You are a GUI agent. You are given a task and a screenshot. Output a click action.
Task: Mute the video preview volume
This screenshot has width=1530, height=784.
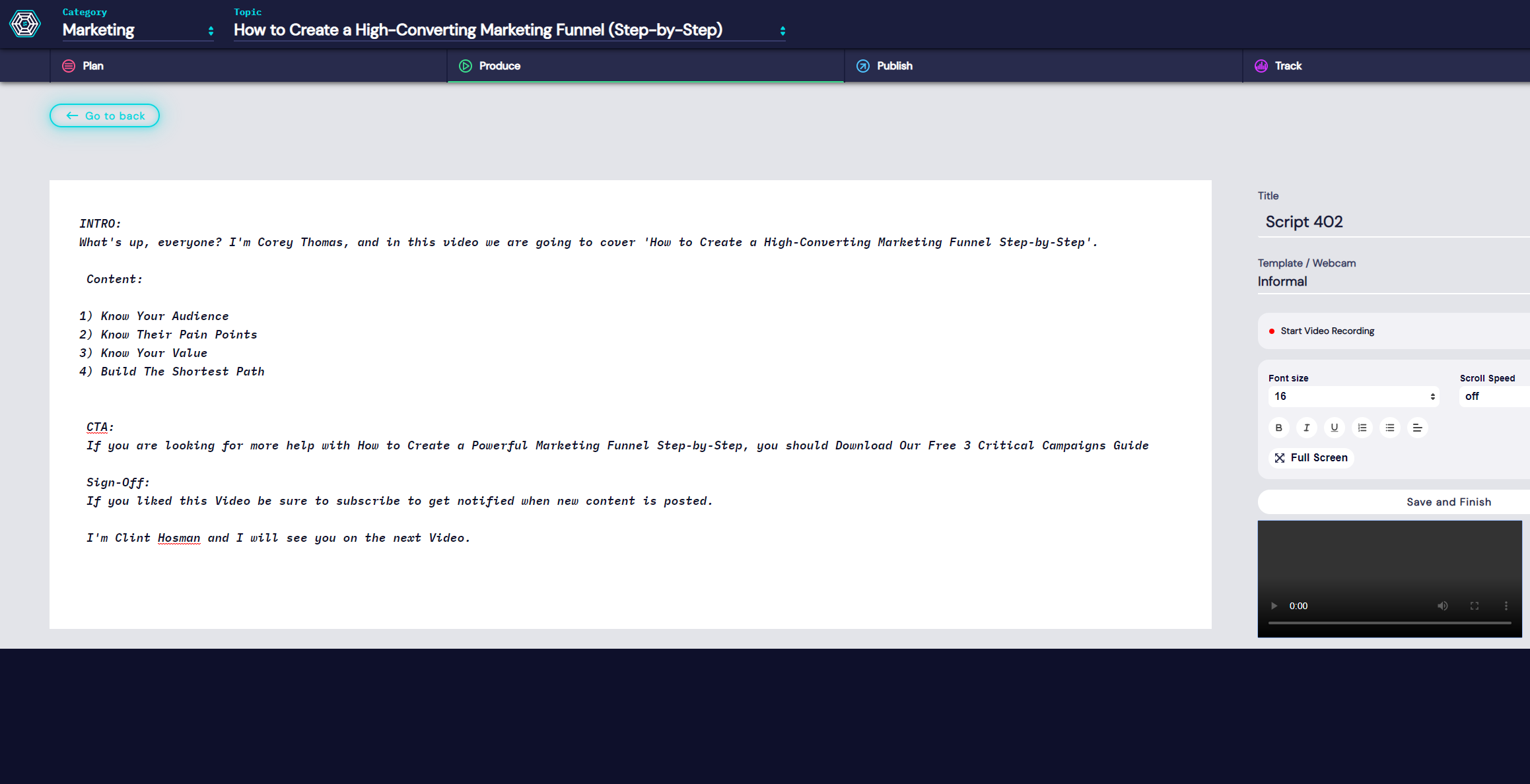[x=1443, y=606]
